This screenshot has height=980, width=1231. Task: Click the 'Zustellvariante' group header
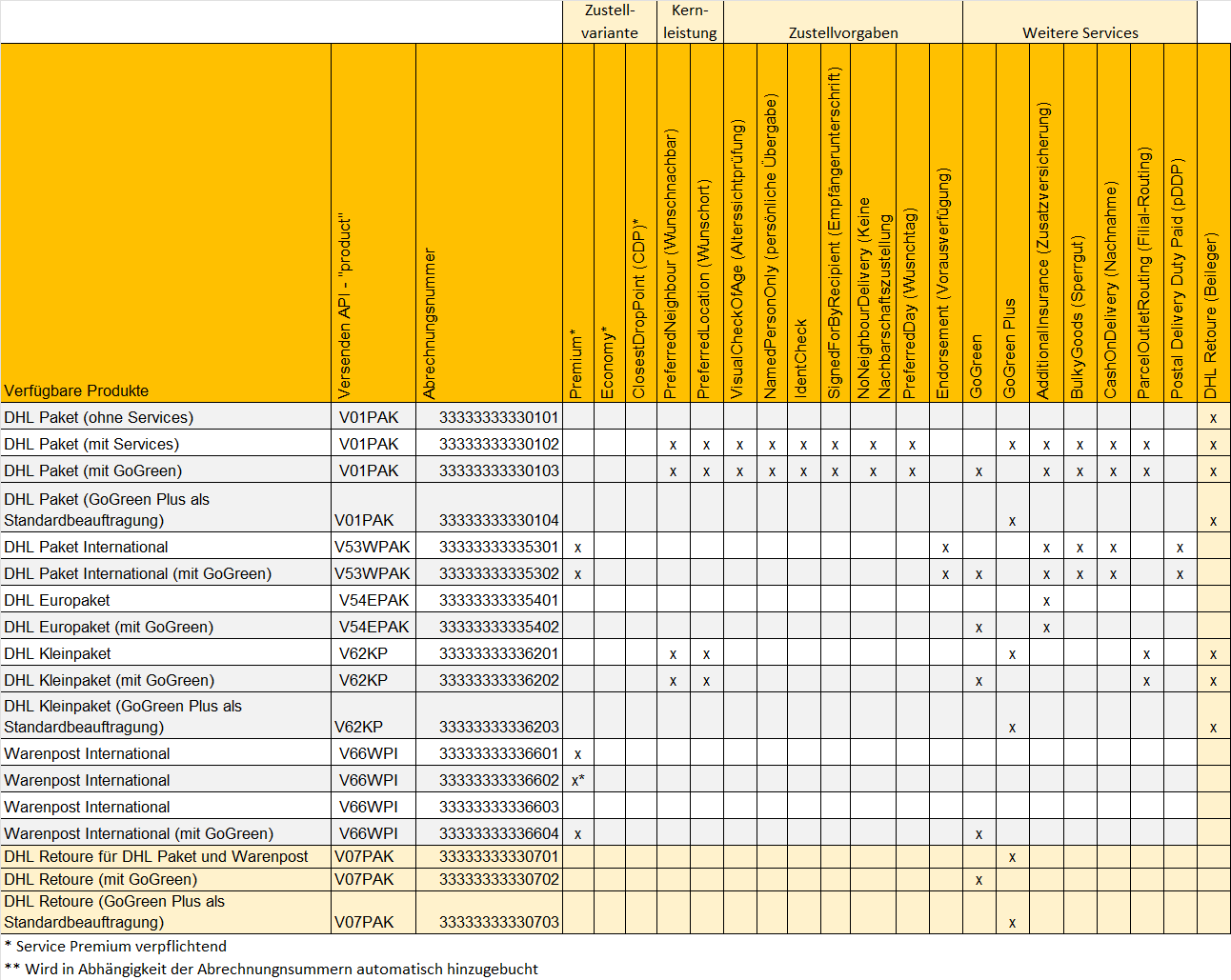pyautogui.click(x=610, y=22)
